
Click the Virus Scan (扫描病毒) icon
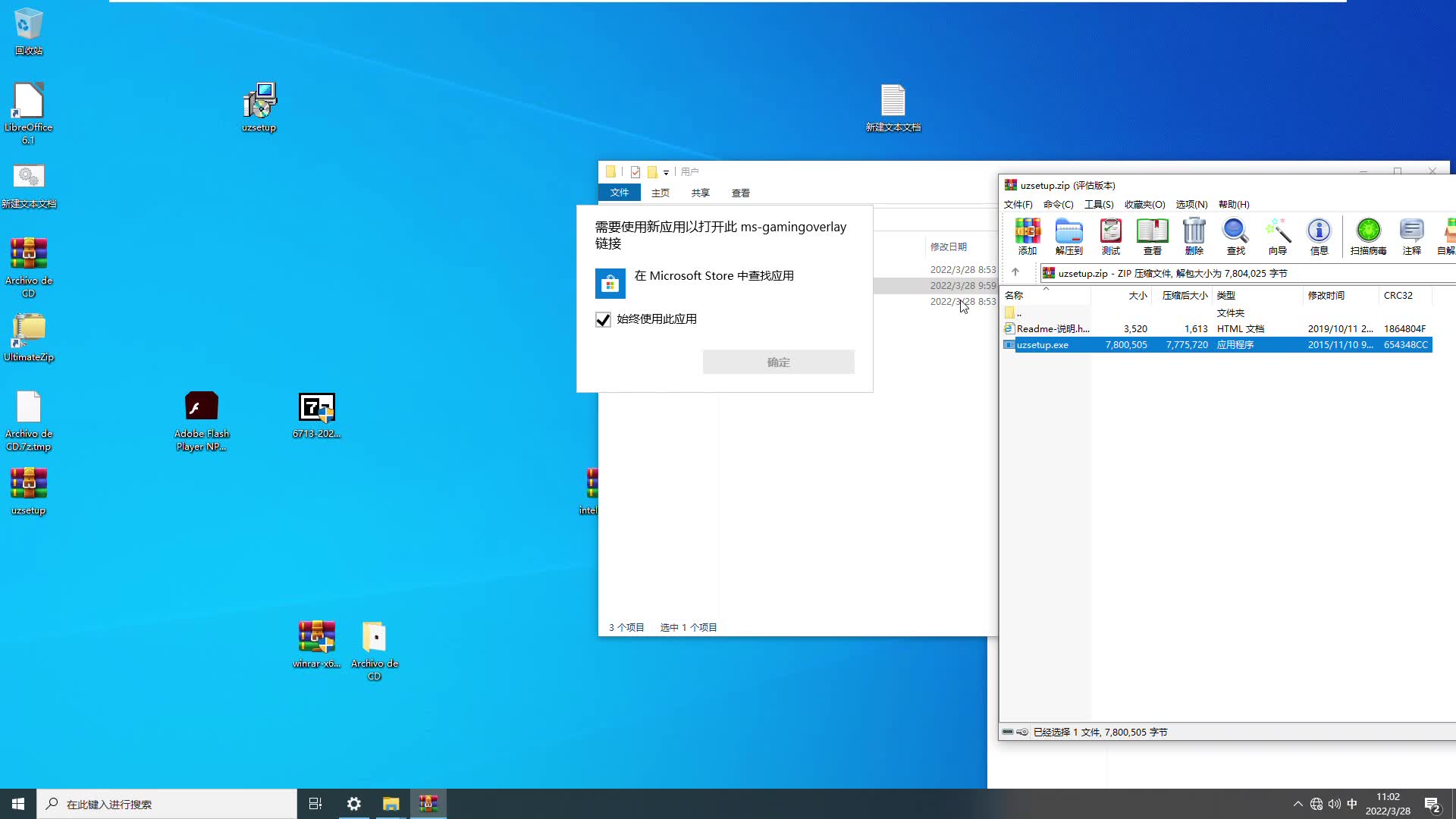pos(1369,237)
